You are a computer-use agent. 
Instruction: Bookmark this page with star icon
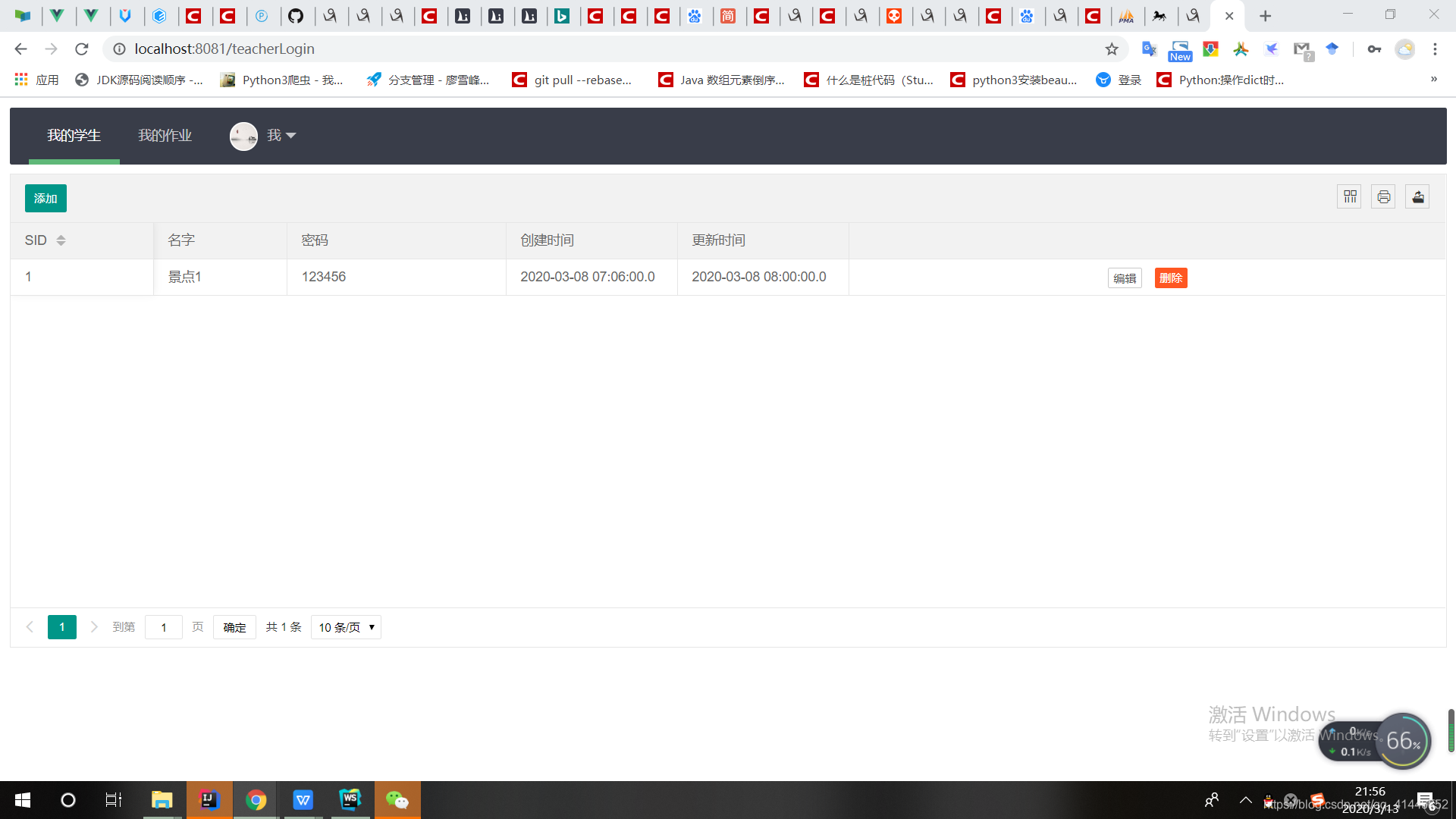[1112, 49]
